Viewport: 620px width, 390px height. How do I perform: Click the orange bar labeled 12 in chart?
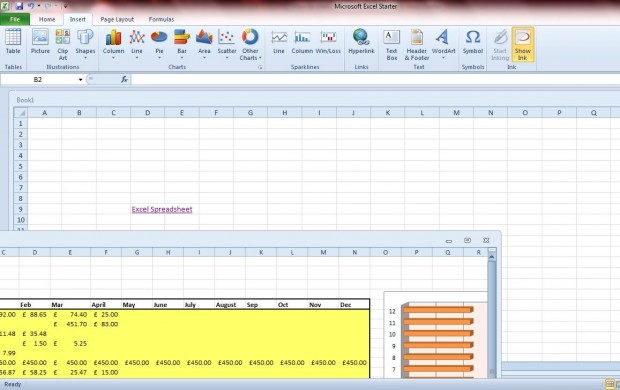438,309
